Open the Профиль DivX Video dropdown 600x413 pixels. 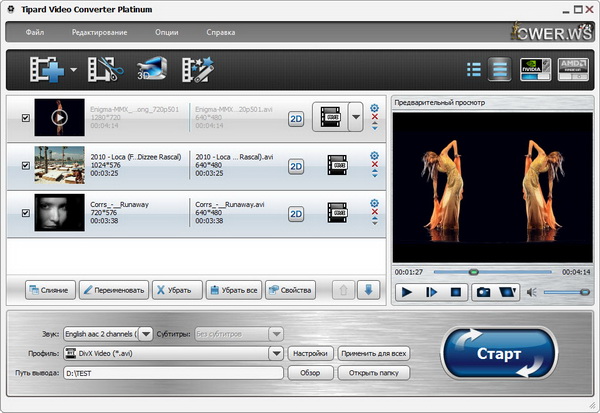(275, 353)
